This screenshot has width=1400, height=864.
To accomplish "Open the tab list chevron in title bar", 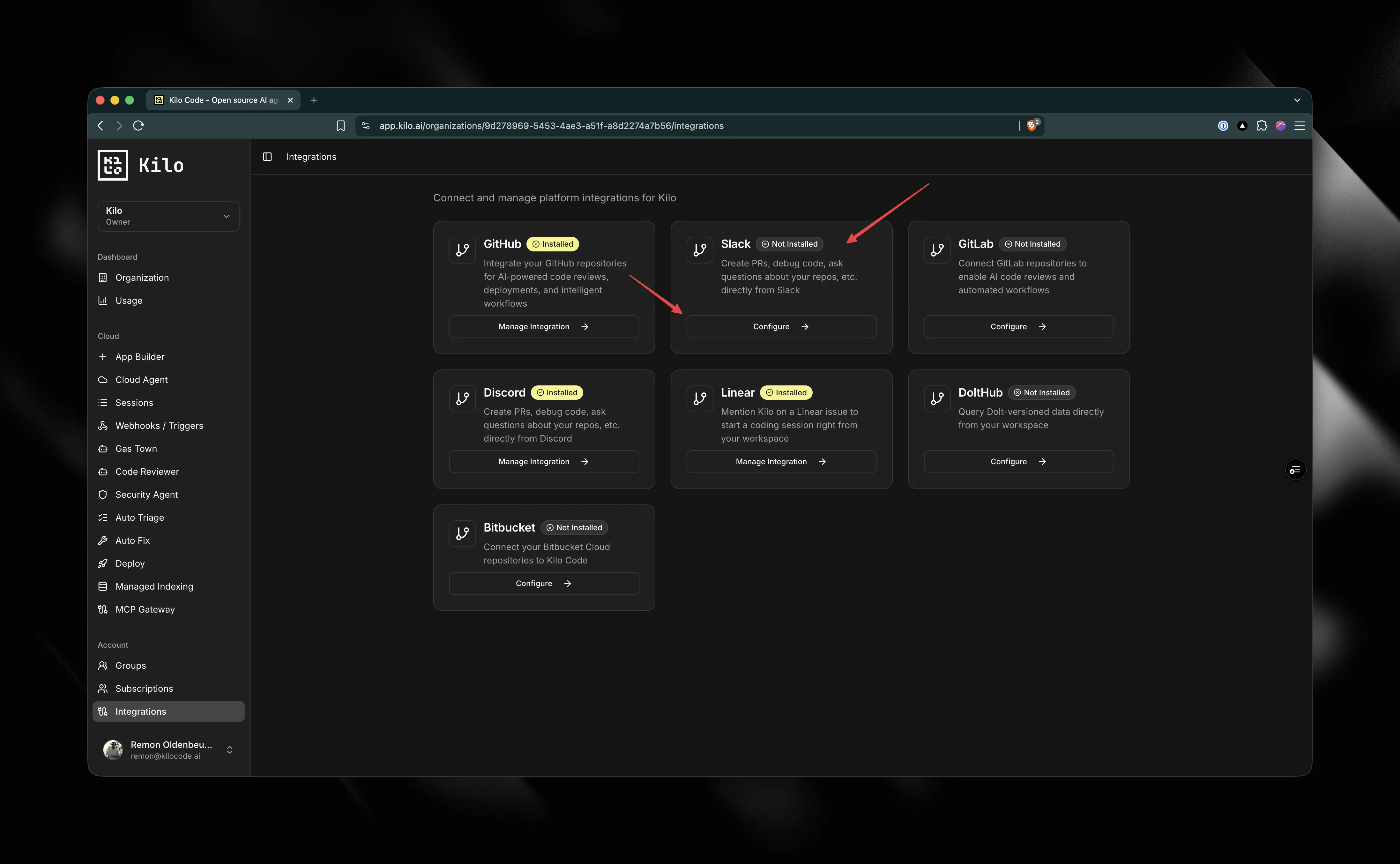I will (x=1297, y=100).
